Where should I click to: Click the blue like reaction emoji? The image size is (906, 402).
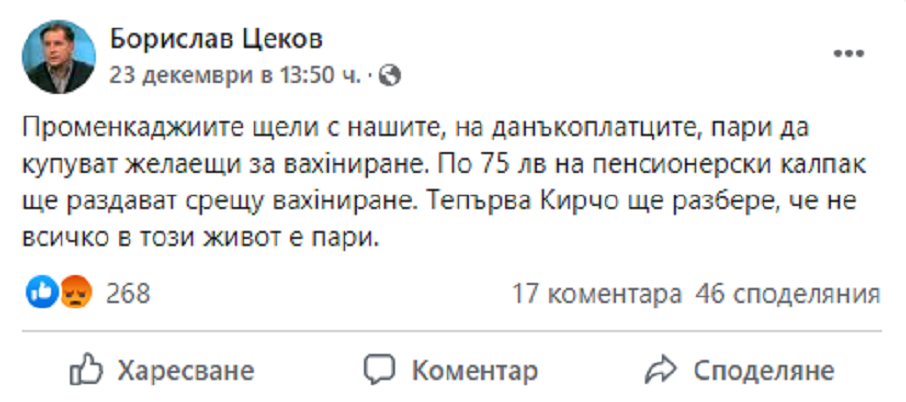point(43,293)
